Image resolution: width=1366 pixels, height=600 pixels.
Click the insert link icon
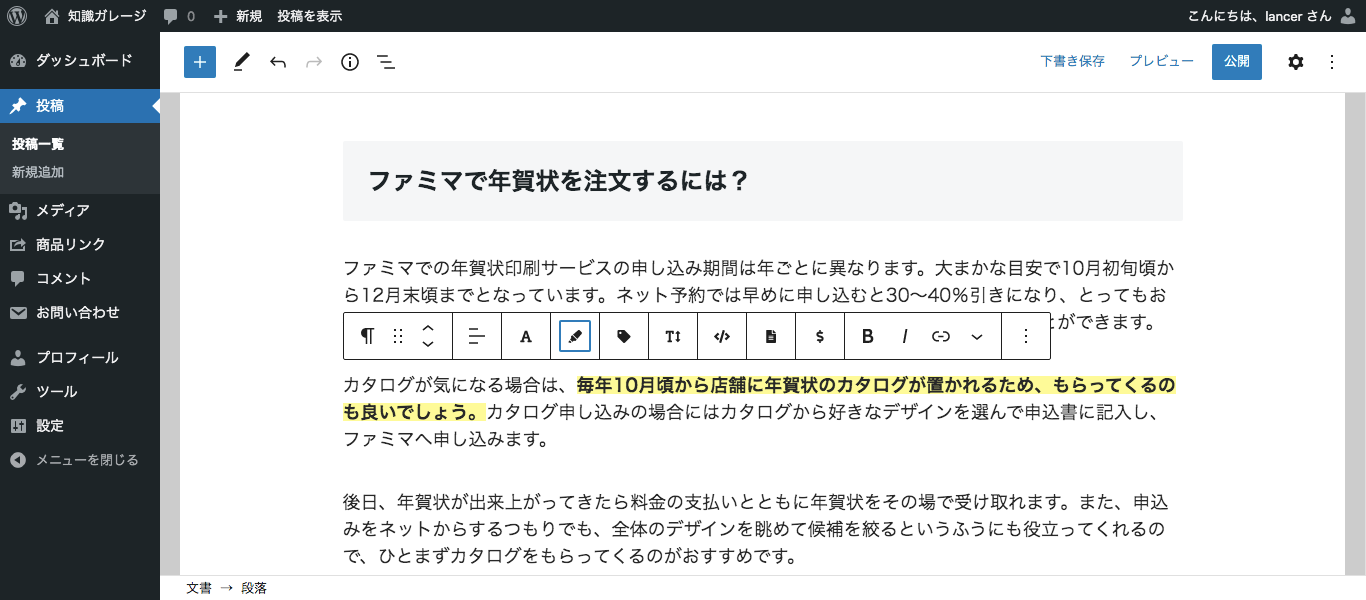(941, 336)
